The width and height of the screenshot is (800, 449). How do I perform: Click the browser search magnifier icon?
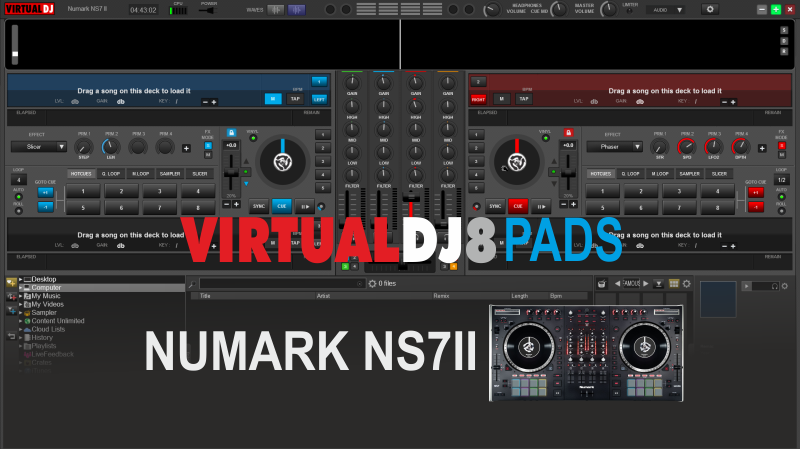point(192,284)
